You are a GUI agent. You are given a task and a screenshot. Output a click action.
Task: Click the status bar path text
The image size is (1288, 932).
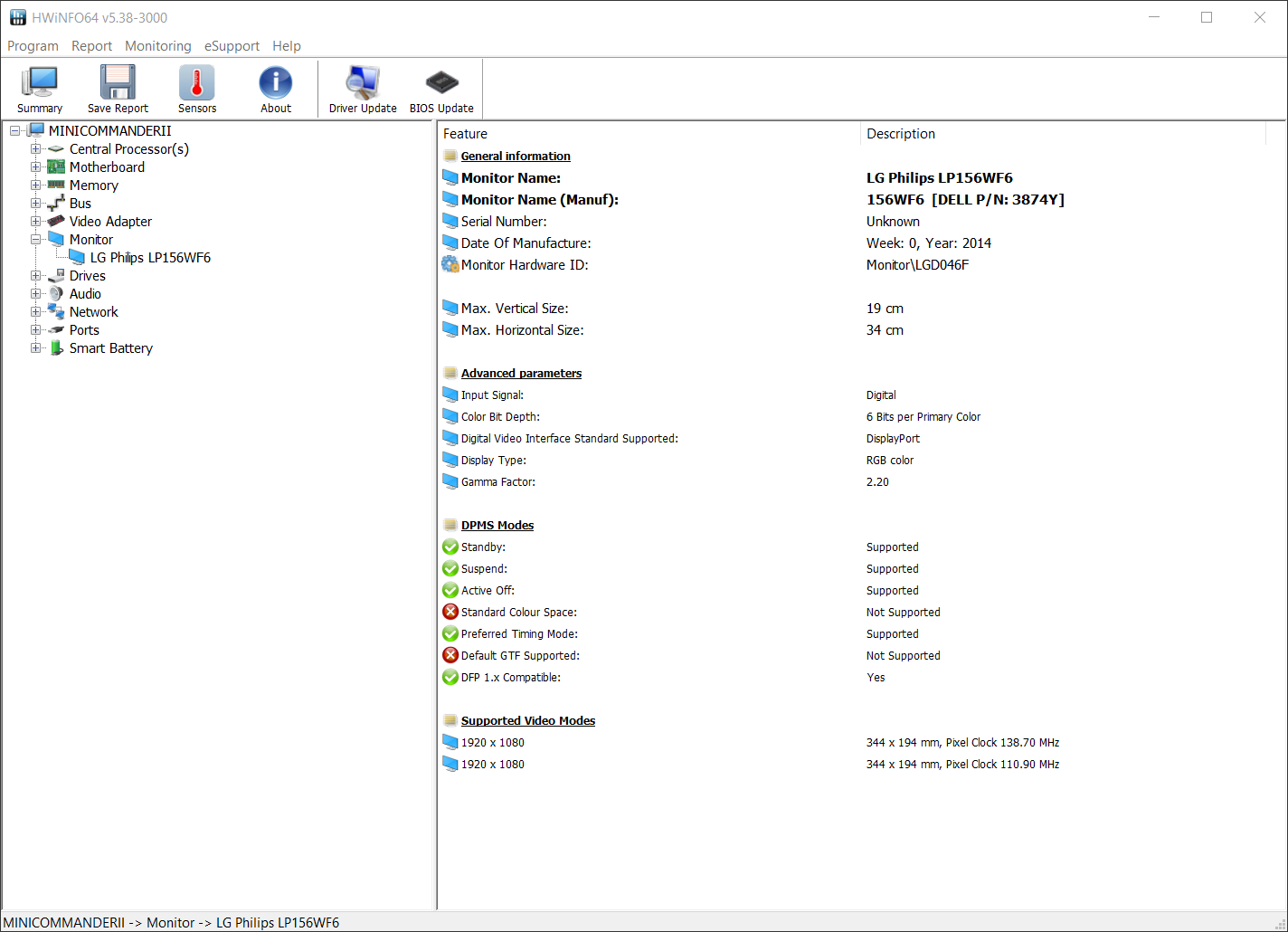click(171, 923)
